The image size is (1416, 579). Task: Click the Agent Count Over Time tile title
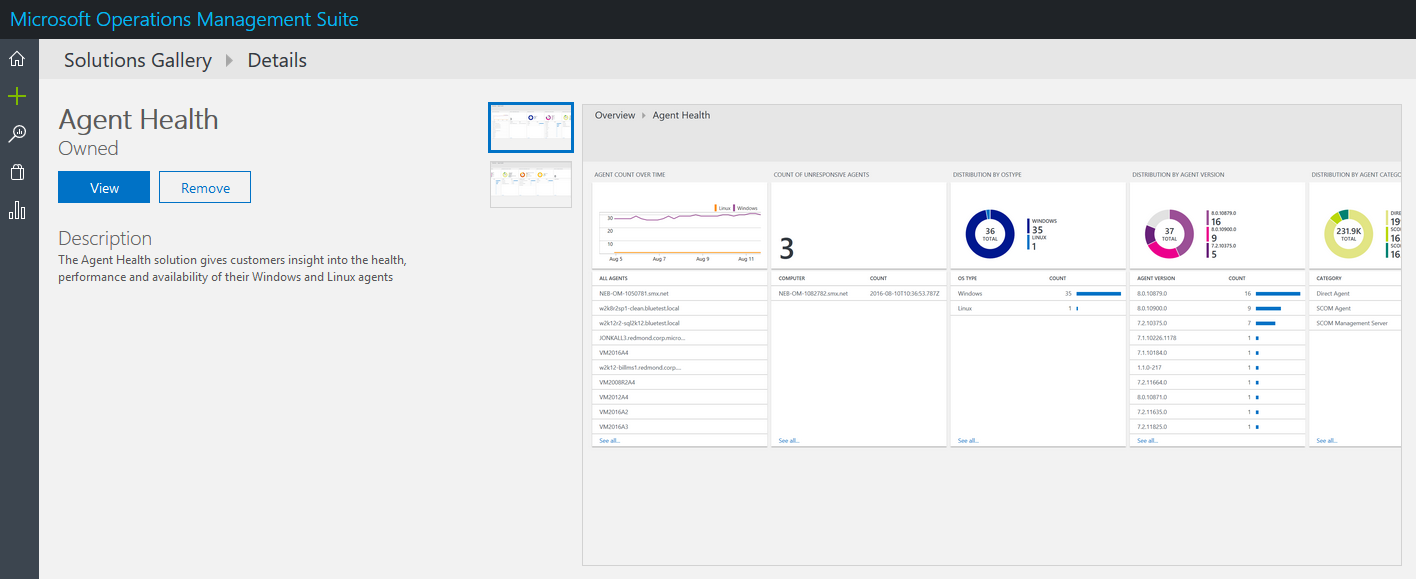pyautogui.click(x=630, y=175)
